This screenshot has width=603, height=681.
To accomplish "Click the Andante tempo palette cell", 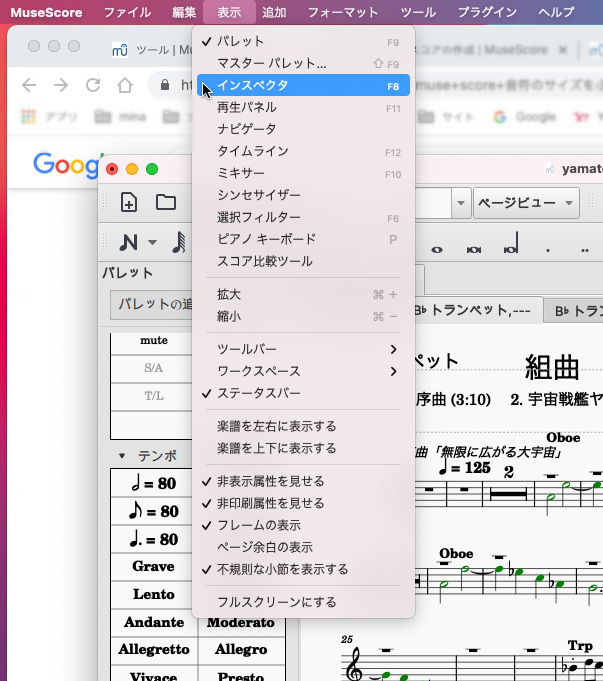I will click(x=154, y=622).
